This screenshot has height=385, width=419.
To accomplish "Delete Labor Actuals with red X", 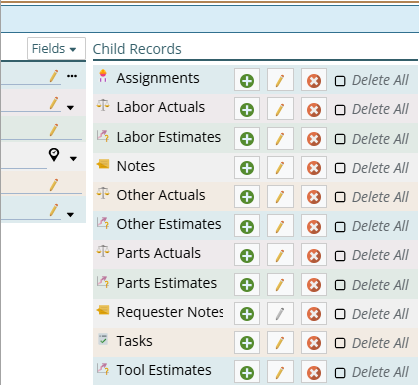I will click(314, 109).
